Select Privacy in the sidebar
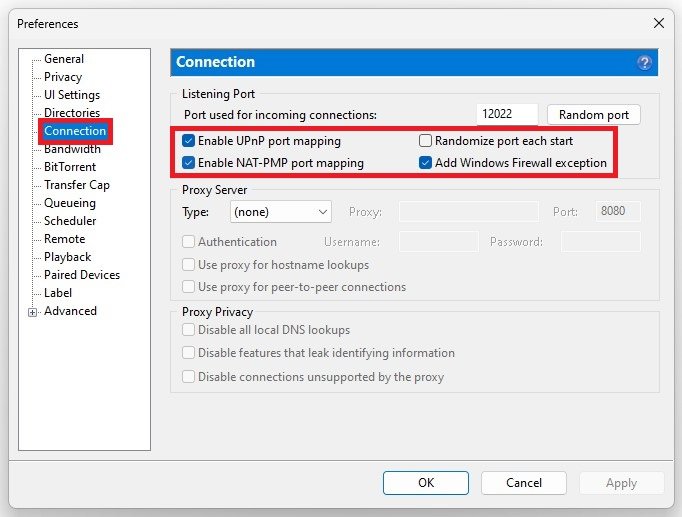Screen dimensions: 682x517 pos(63,77)
